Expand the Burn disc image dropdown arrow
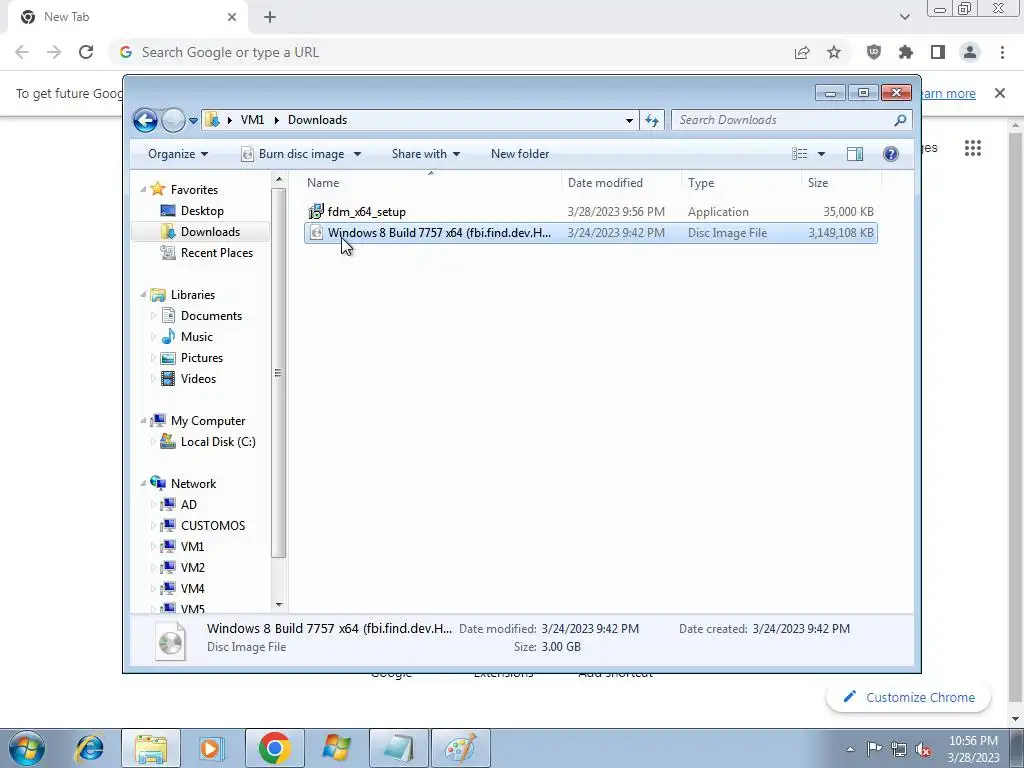The height and width of the screenshot is (768, 1024). [x=357, y=154]
